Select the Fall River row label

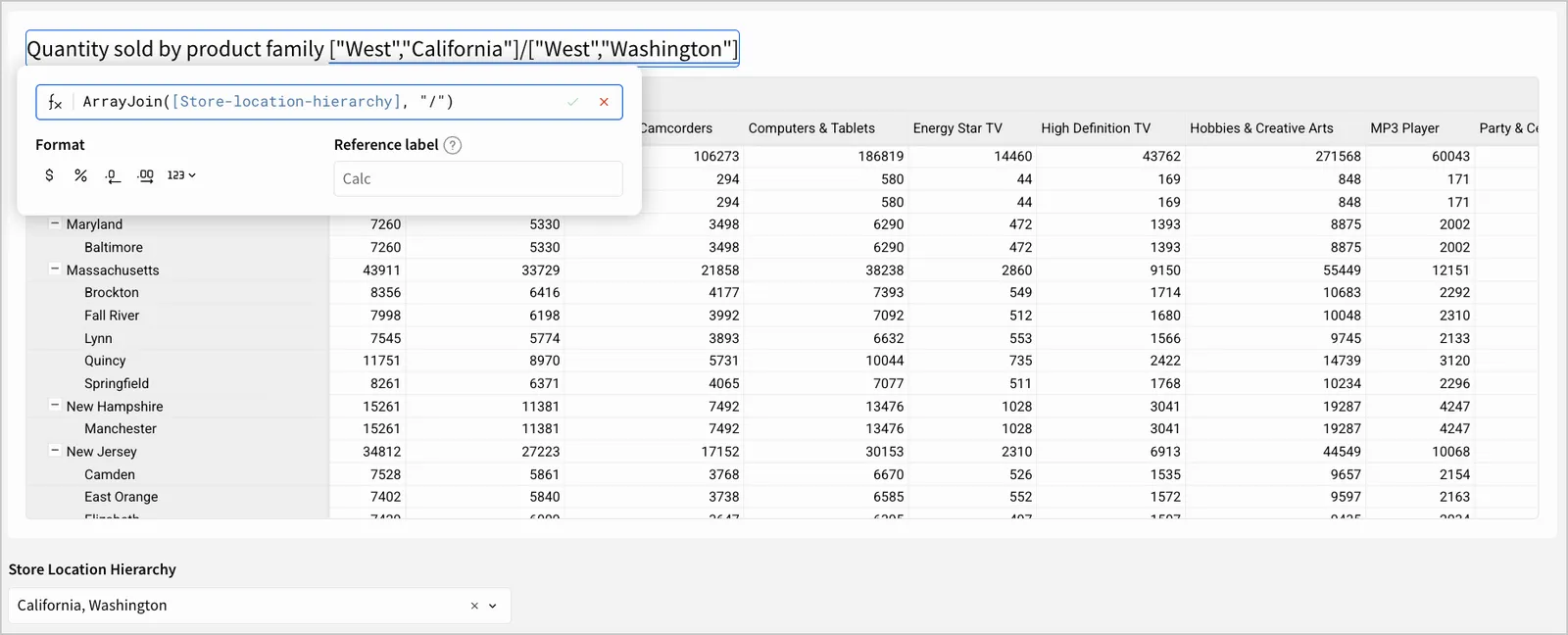pos(112,316)
